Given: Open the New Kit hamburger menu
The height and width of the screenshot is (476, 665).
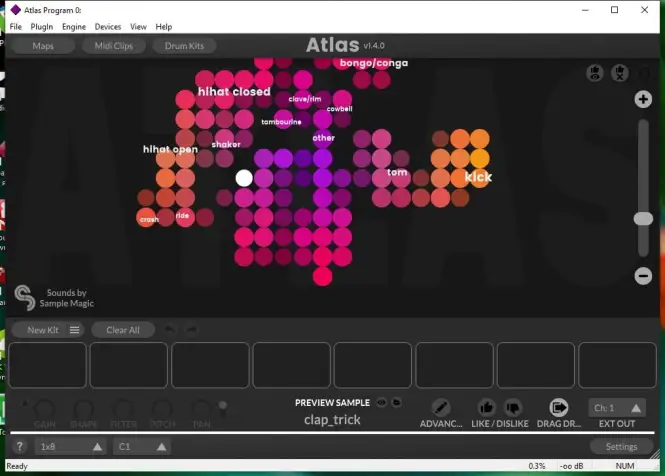Looking at the screenshot, I should [x=74, y=330].
